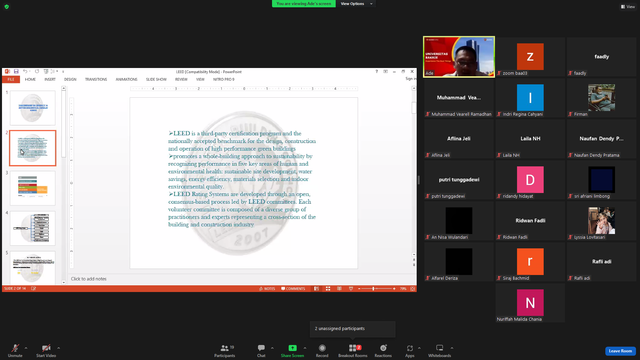640x360 pixels.
Task: Switch to the DESIGN ribbon tab
Action: click(x=70, y=79)
